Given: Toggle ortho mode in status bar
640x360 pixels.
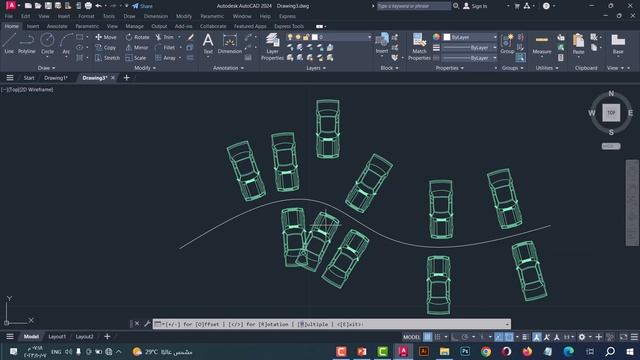Looking at the screenshot, I should tap(455, 337).
